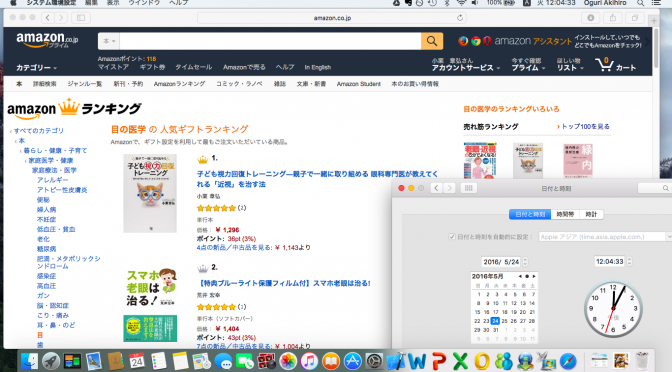The width and height of the screenshot is (672, 372).
Task: Show all tabs in Safari
Action: click(x=635, y=18)
